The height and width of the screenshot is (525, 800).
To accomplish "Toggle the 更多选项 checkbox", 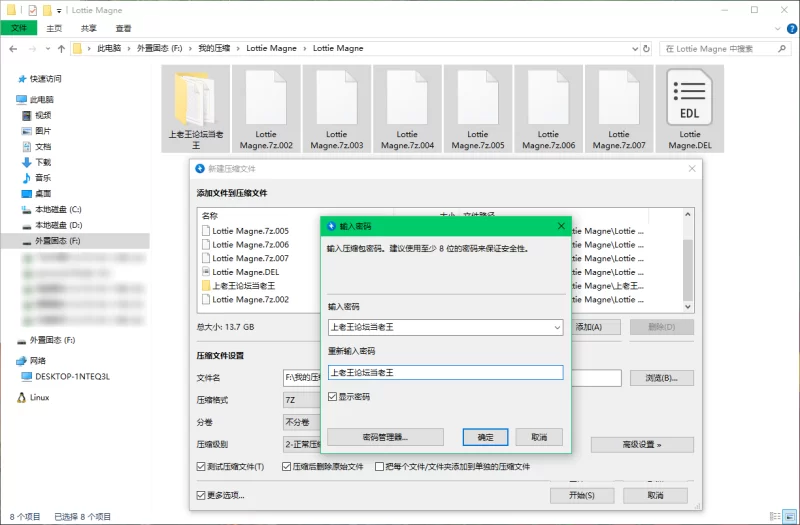I will pos(202,495).
